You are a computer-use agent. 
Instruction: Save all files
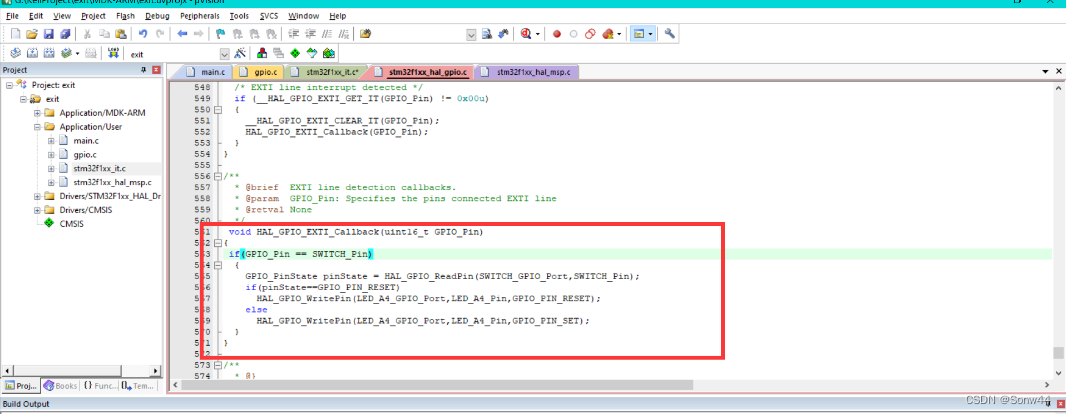[x=65, y=33]
